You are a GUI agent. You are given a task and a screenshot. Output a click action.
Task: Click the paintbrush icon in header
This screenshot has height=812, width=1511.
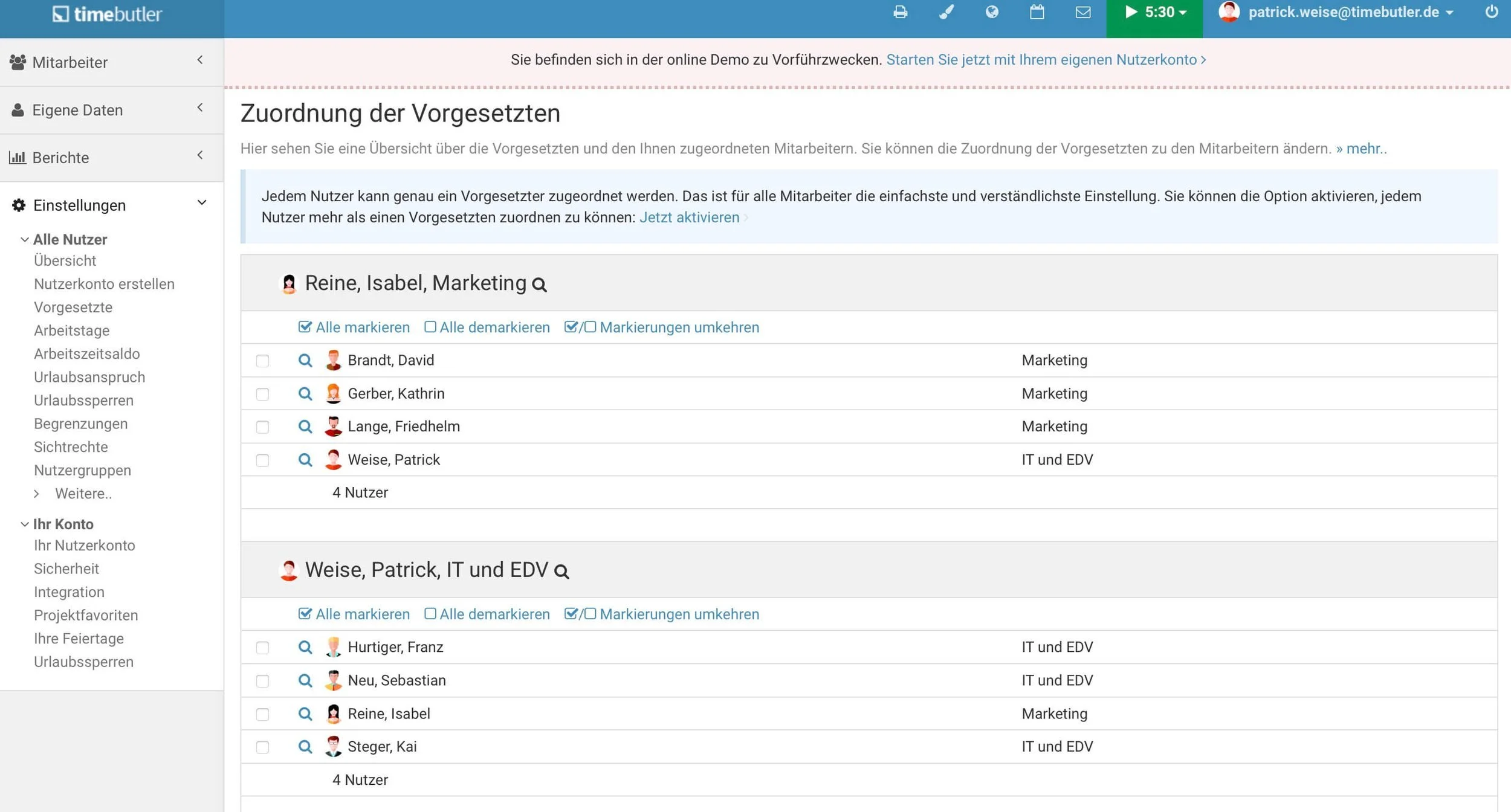(946, 12)
